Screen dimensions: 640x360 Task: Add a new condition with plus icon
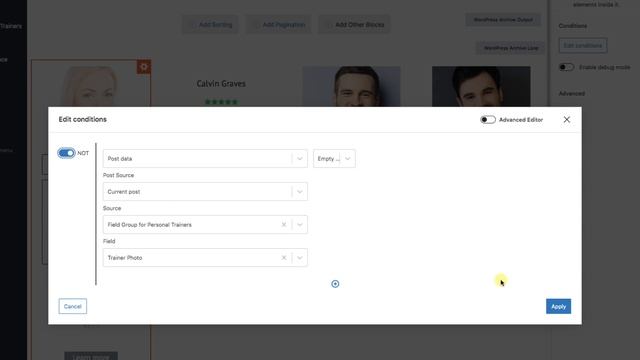pos(335,284)
